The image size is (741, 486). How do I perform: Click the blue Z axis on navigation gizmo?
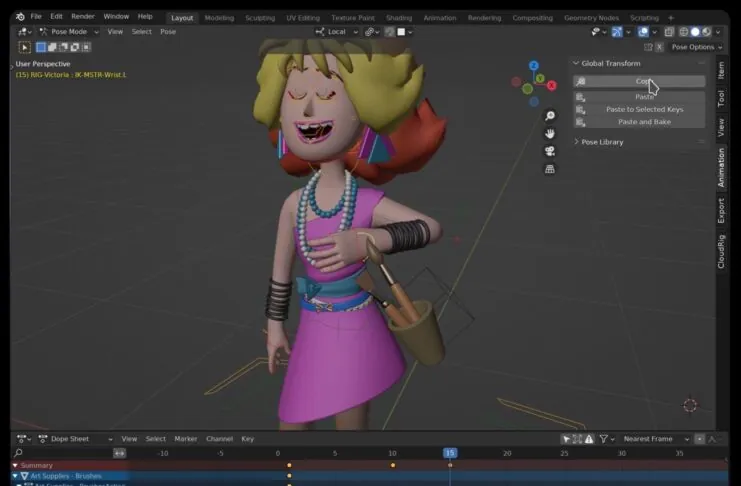532,65
